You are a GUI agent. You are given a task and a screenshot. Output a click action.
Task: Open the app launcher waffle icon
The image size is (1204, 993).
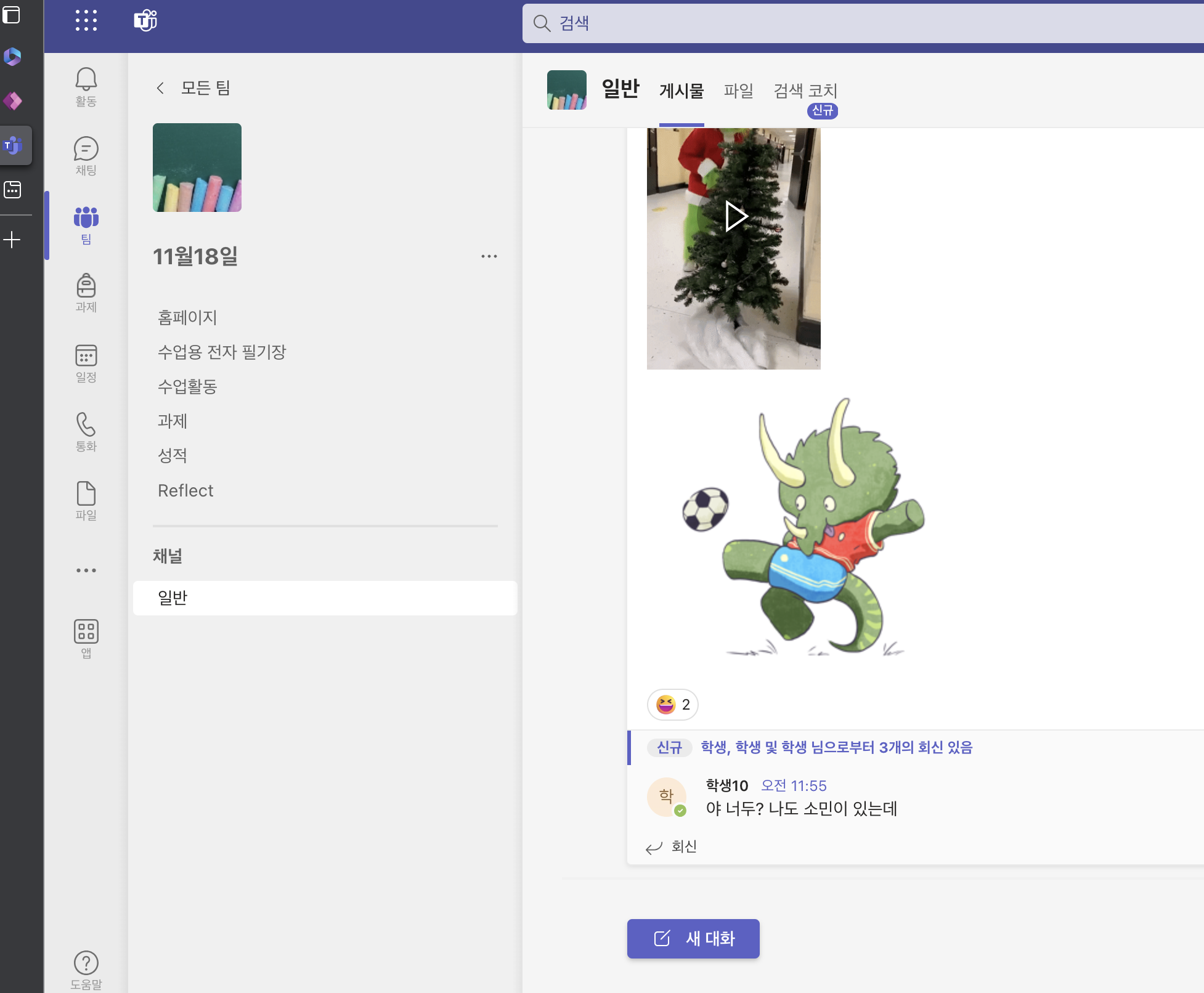tap(86, 20)
